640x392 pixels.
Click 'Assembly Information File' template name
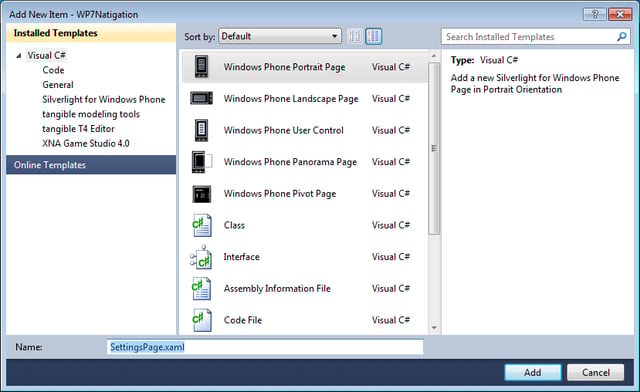(x=277, y=289)
